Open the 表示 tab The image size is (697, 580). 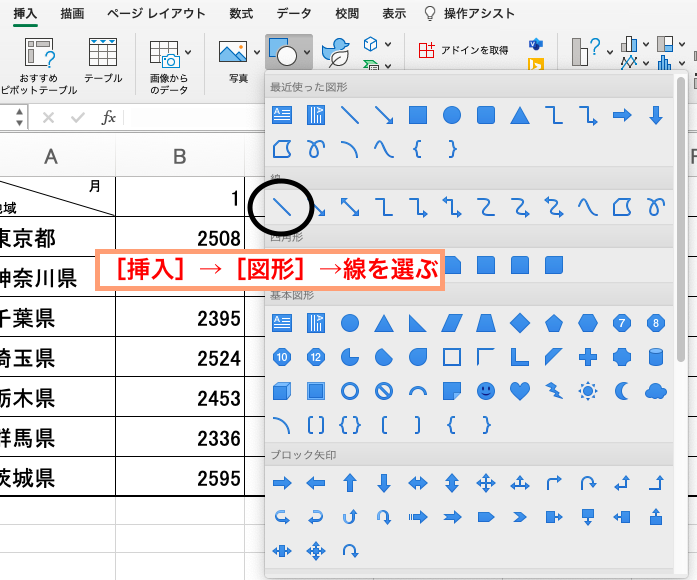coord(394,13)
